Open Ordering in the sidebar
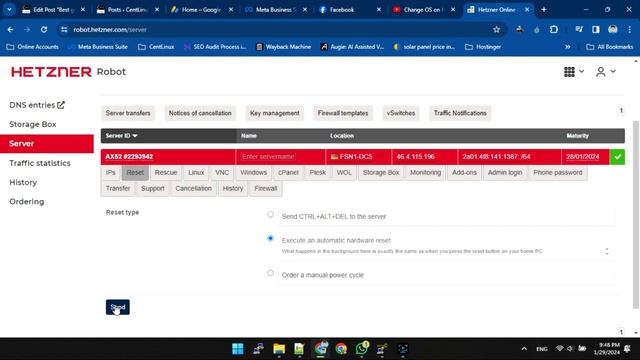640x360 pixels. 27,202
